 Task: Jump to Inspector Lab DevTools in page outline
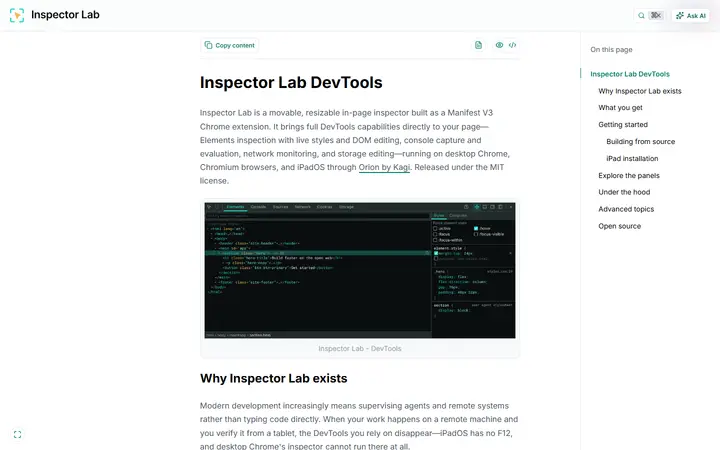tap(630, 74)
